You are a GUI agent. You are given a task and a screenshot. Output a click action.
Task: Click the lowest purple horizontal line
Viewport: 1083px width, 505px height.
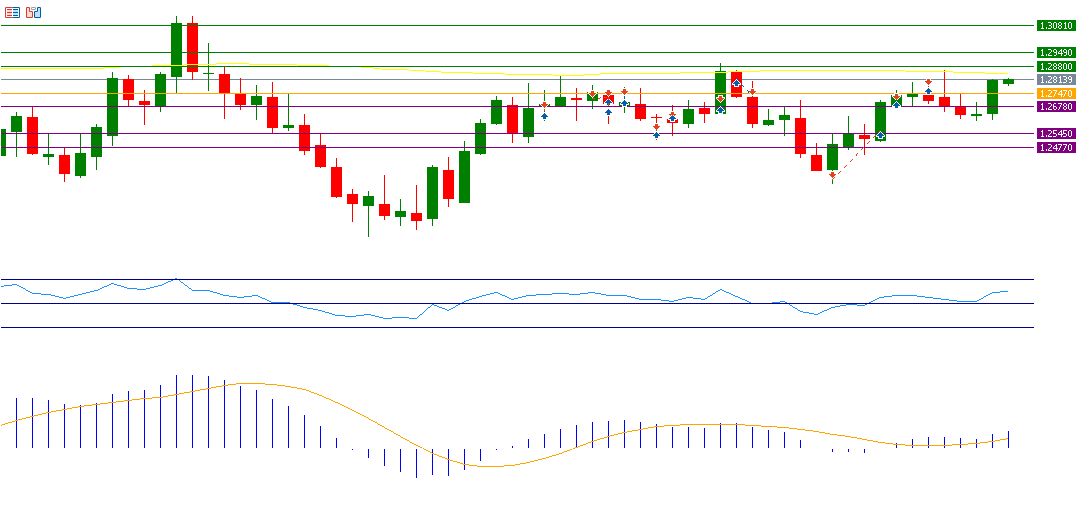click(x=600, y=147)
